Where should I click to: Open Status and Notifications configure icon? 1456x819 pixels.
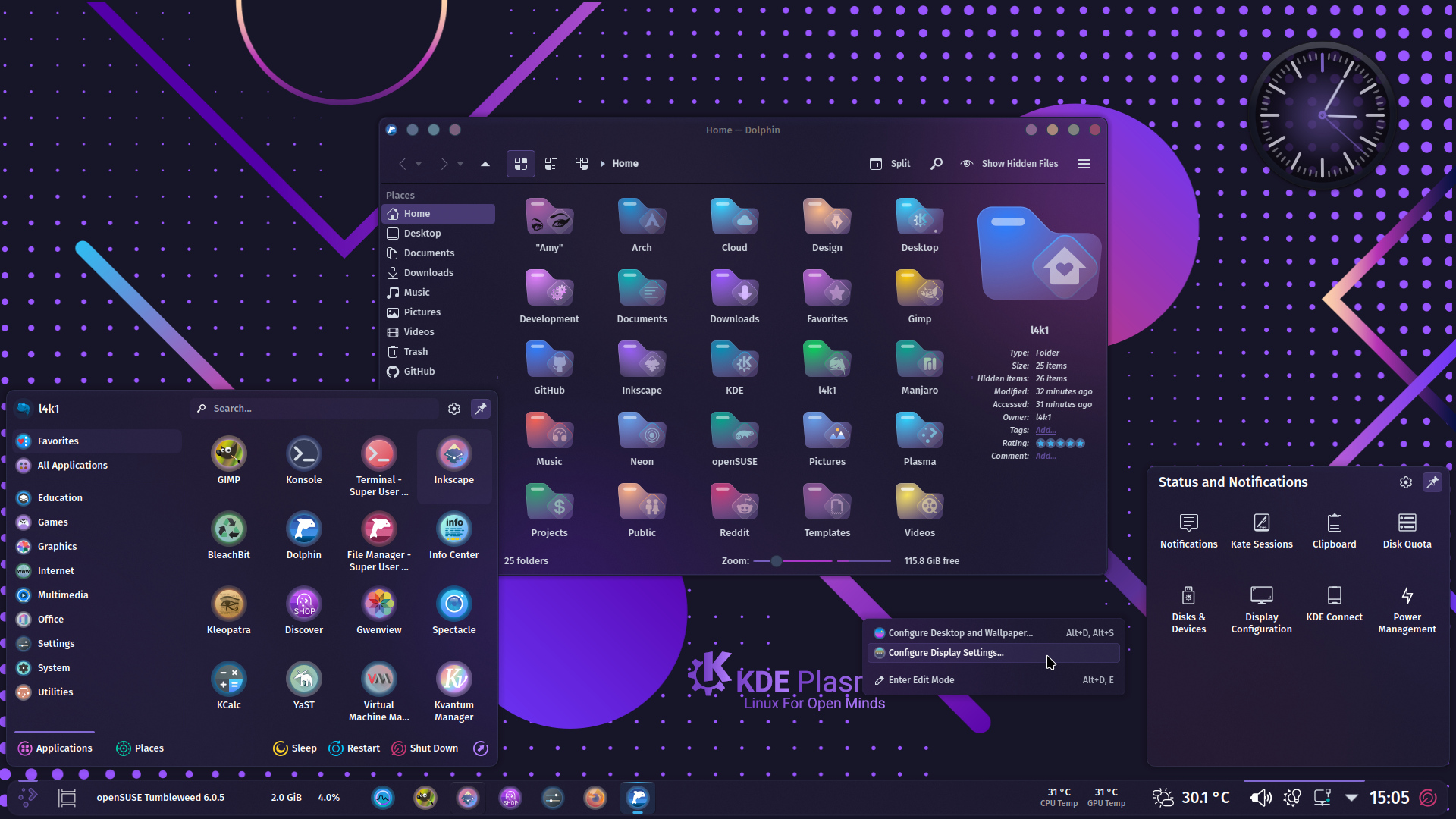(x=1406, y=482)
